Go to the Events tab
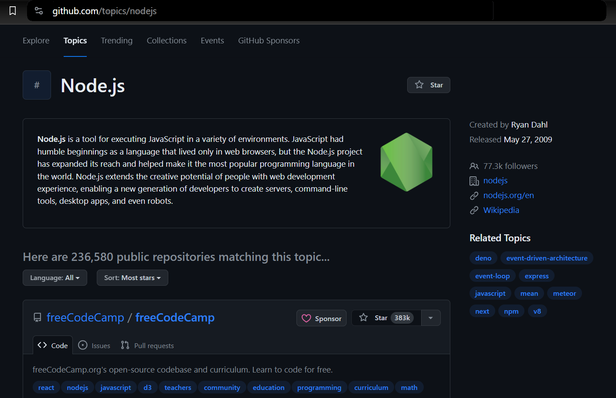This screenshot has width=616, height=398. pos(212,40)
